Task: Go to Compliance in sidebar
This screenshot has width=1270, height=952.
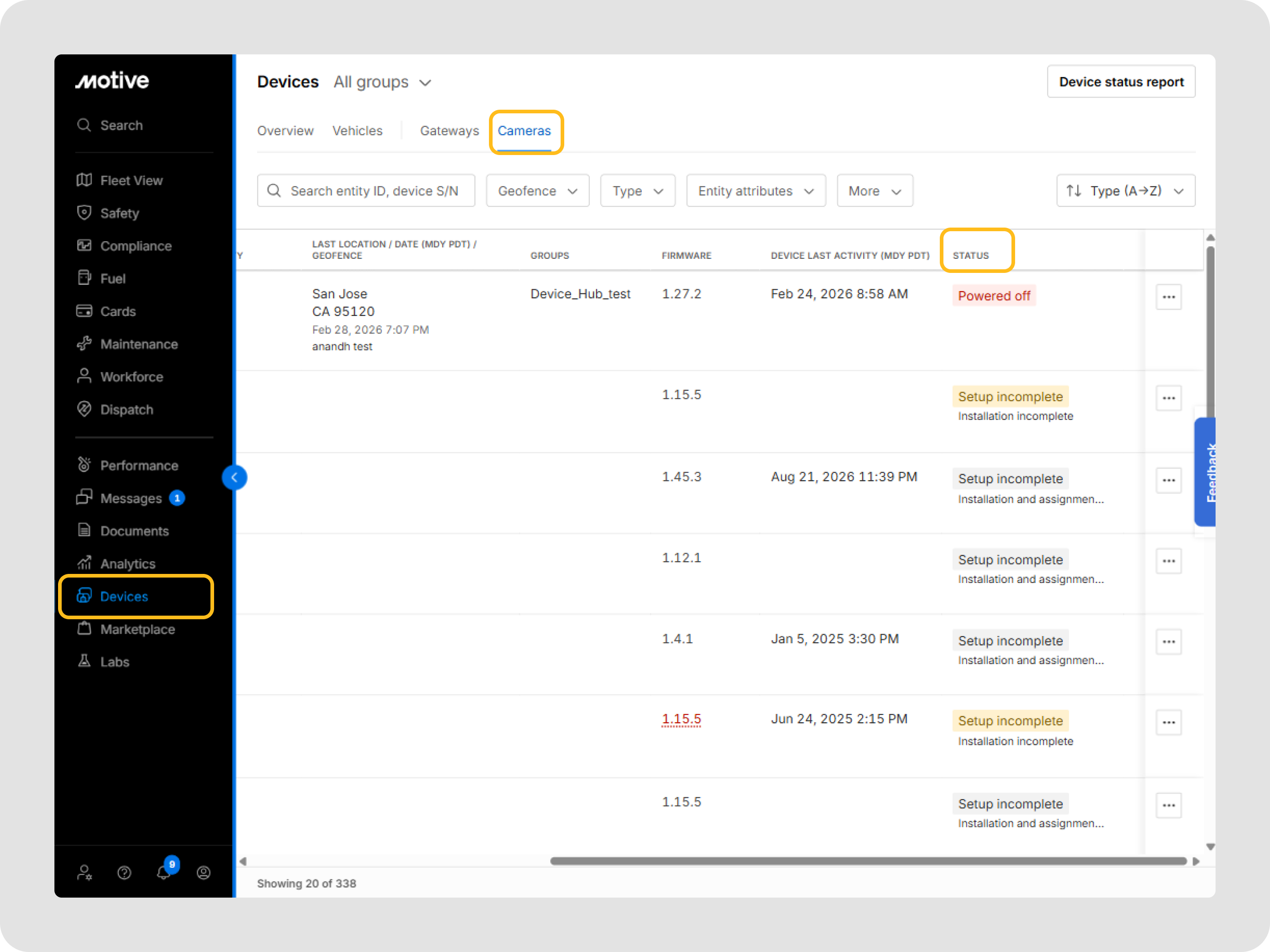Action: [x=124, y=246]
